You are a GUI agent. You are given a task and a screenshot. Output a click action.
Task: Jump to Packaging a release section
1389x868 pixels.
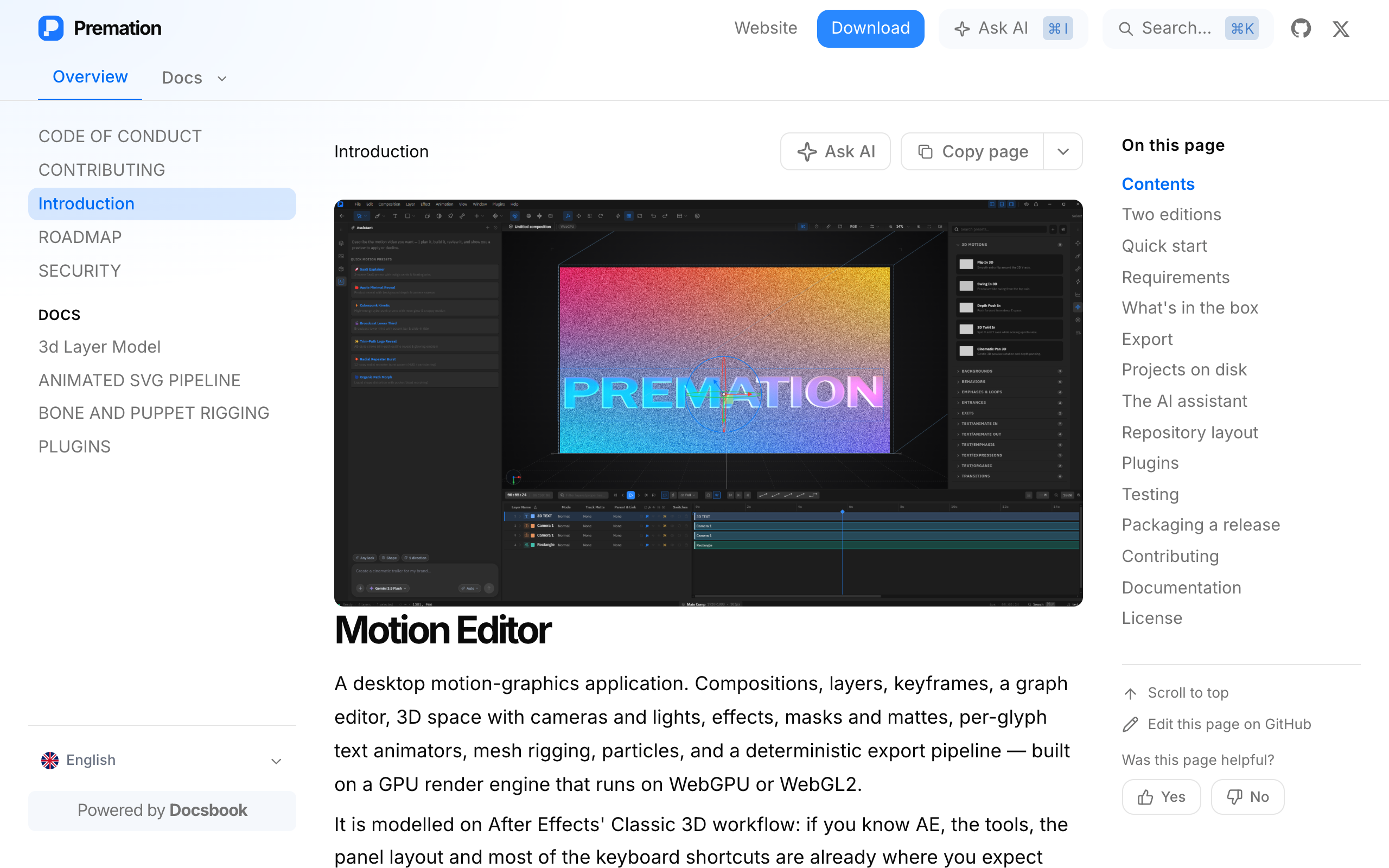[1201, 525]
